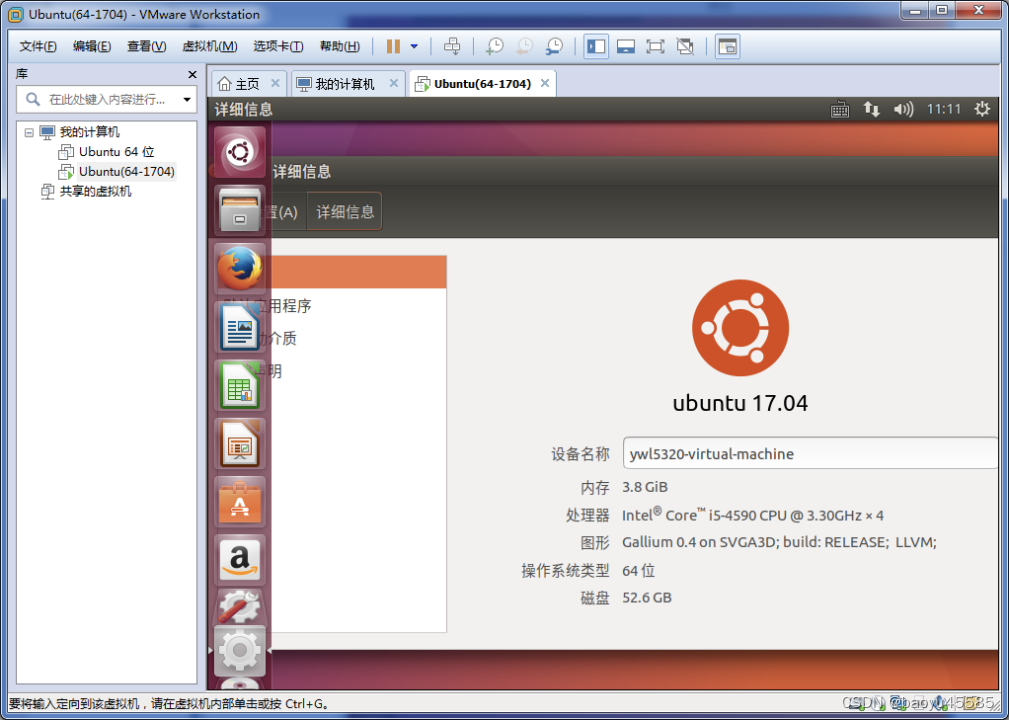Open the snapshot manager wrench-clock icon
The height and width of the screenshot is (720, 1009).
554,46
